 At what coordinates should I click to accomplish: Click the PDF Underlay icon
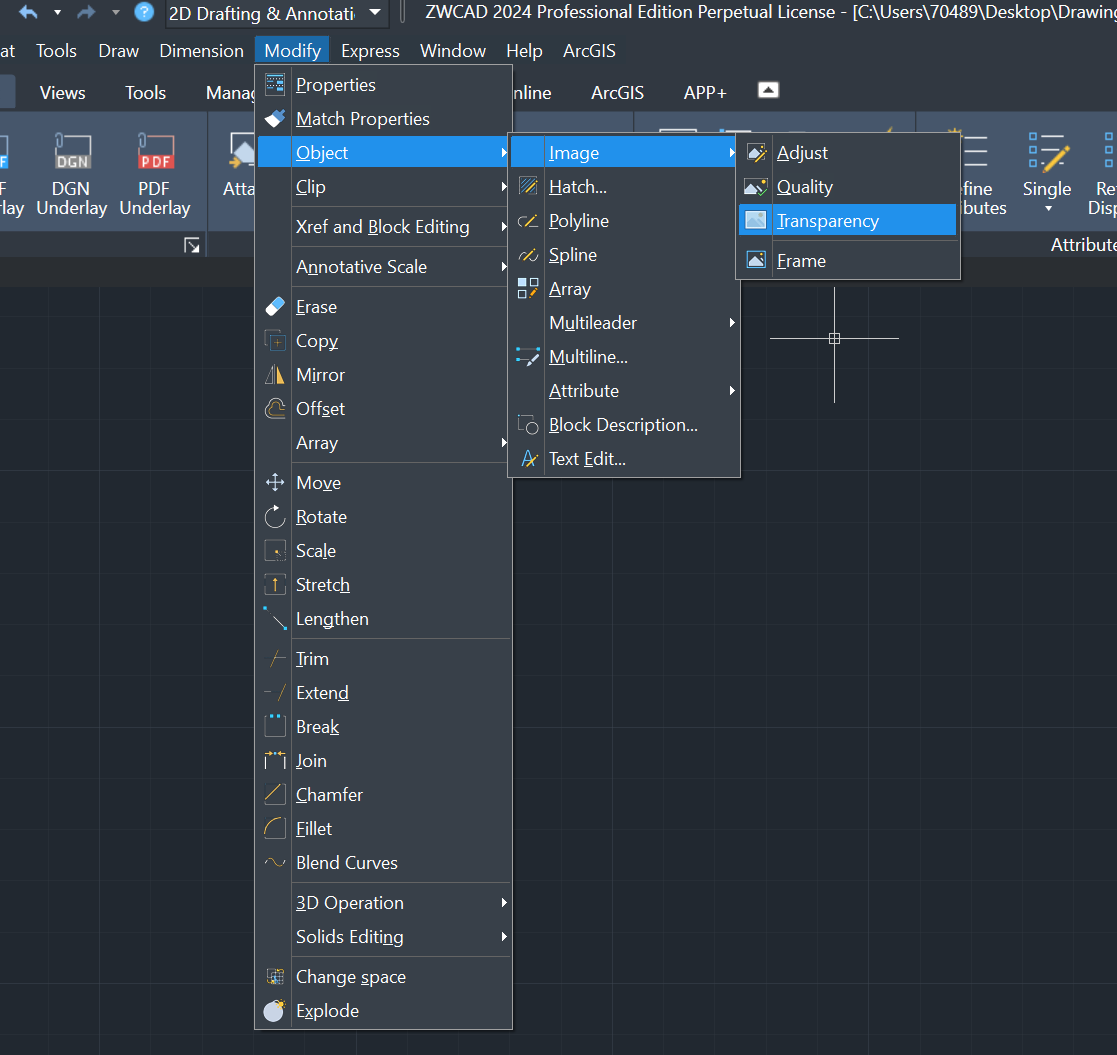[x=156, y=151]
